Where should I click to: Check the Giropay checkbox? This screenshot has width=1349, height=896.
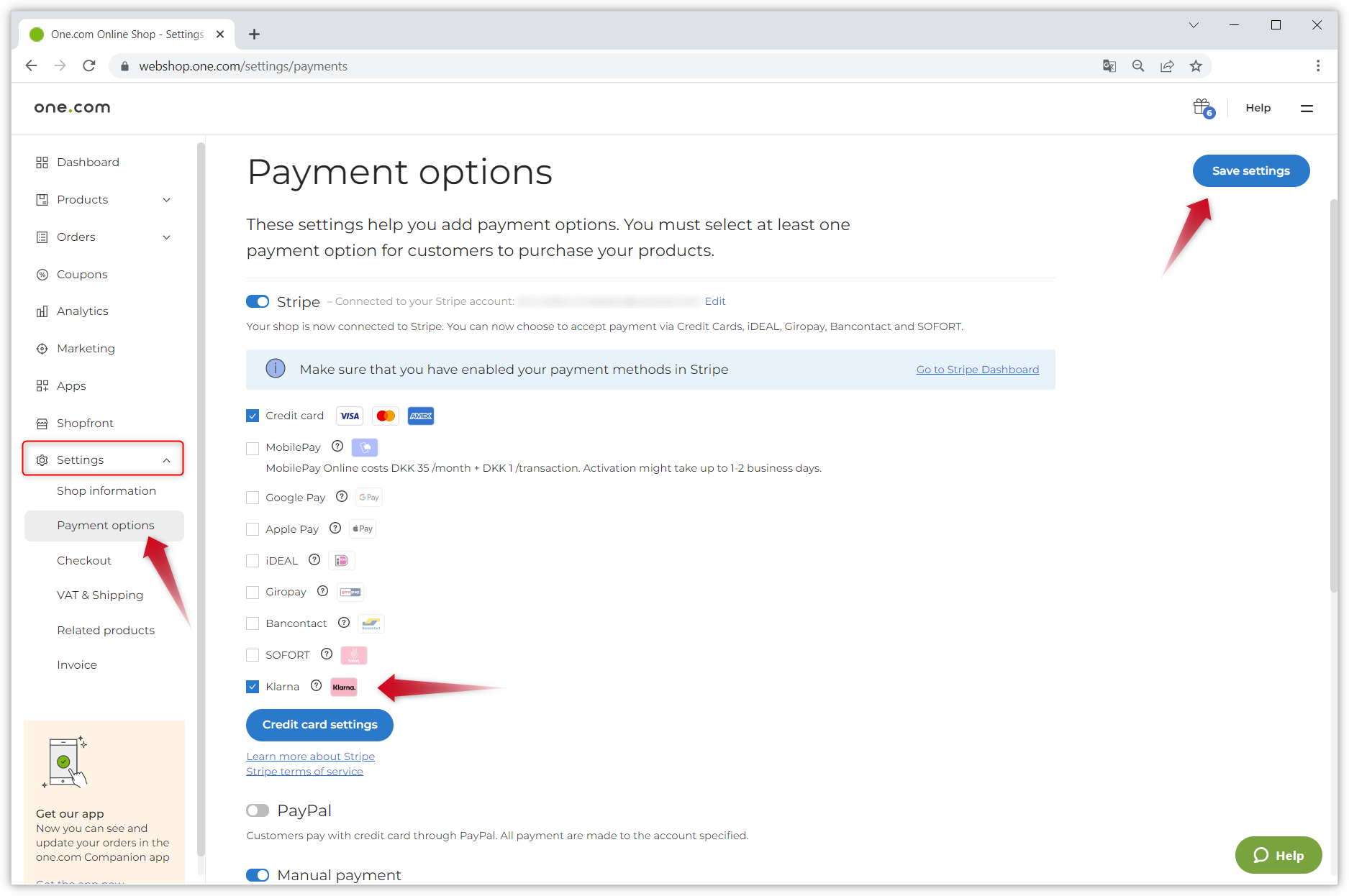(x=253, y=592)
